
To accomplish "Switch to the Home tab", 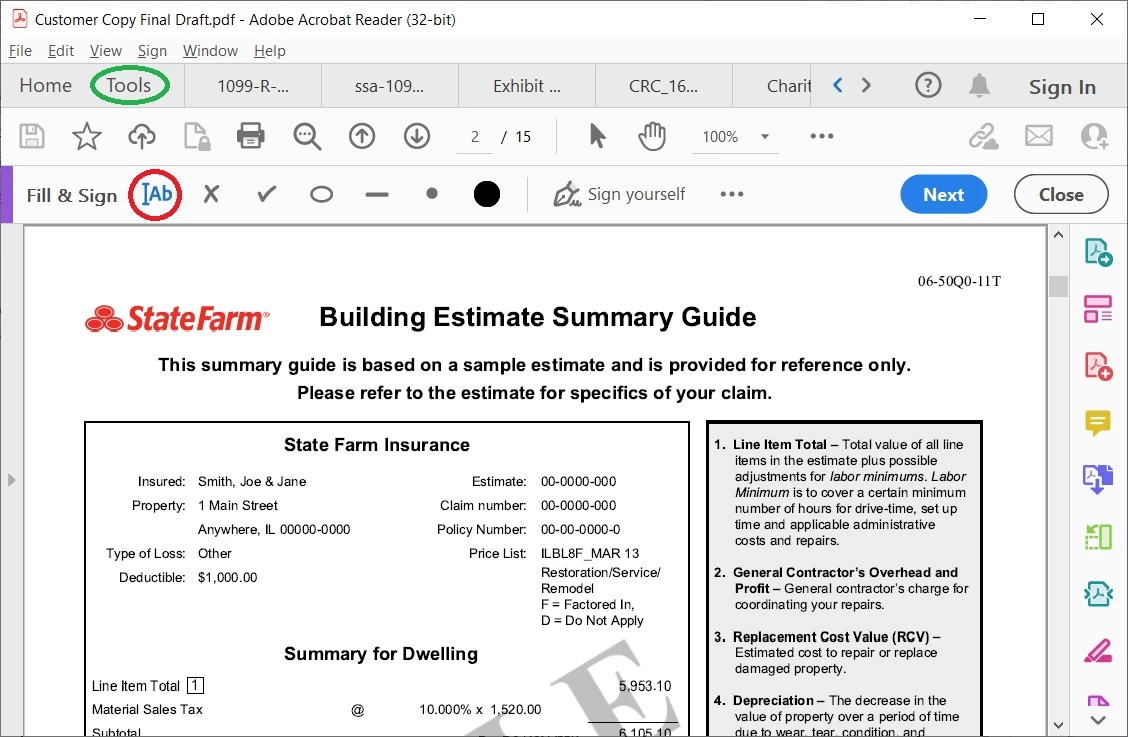I will [45, 86].
